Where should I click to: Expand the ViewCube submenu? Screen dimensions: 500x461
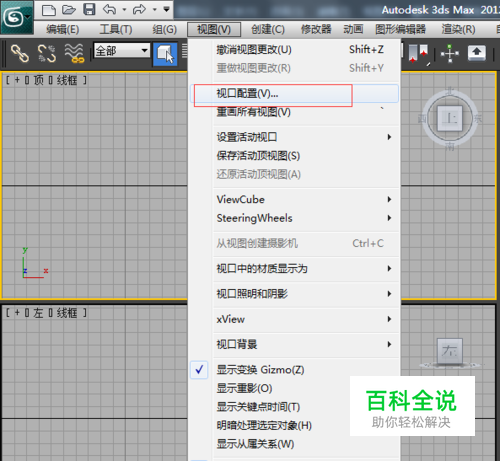[x=294, y=199]
